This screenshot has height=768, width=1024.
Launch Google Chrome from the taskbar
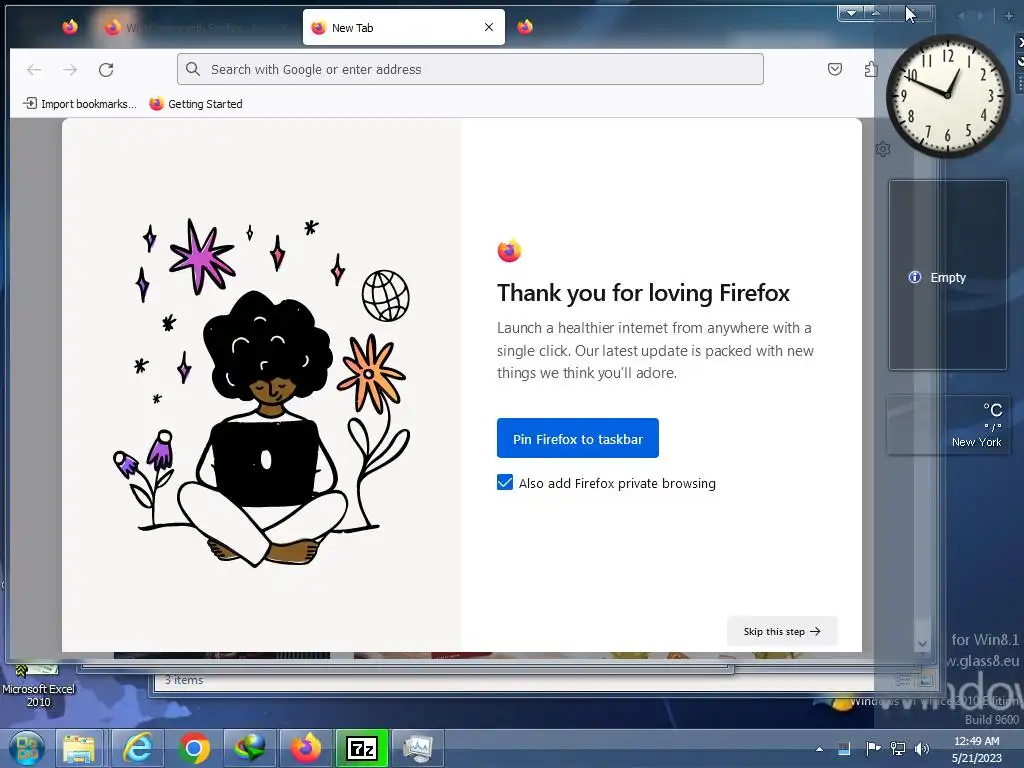tap(194, 748)
